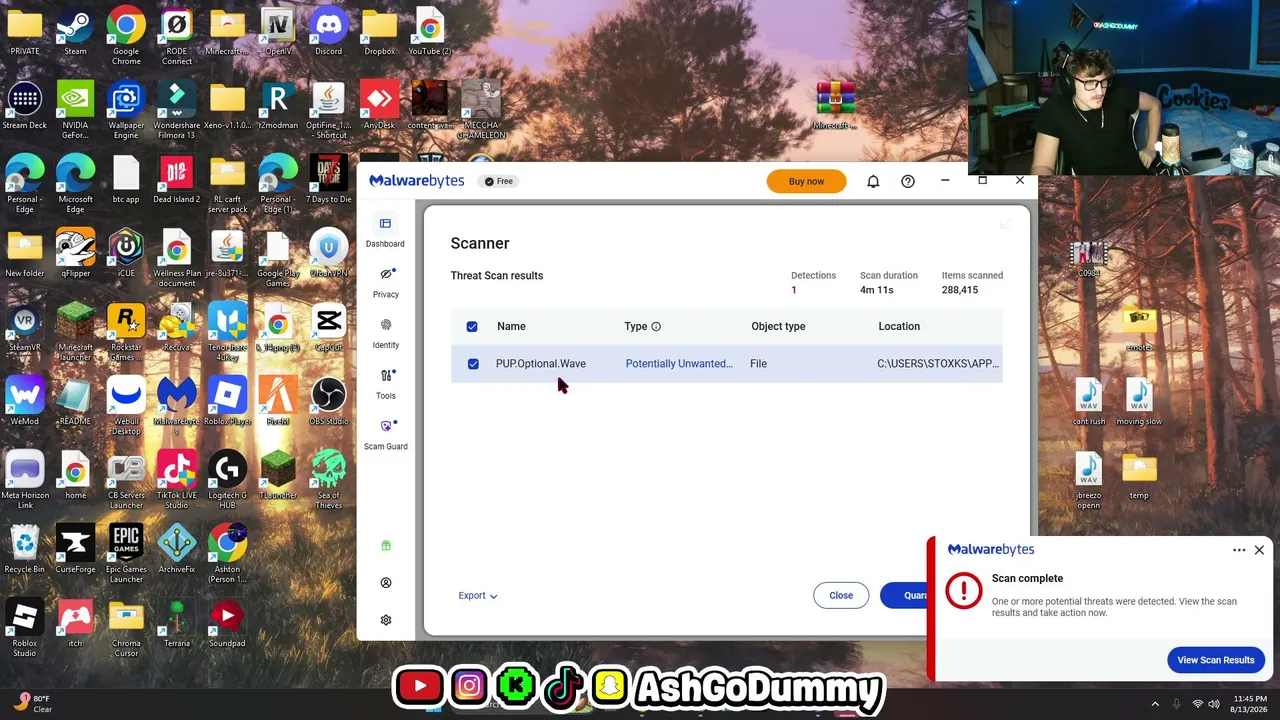
Task: Select the Discord desktop icon
Action: tap(328, 33)
